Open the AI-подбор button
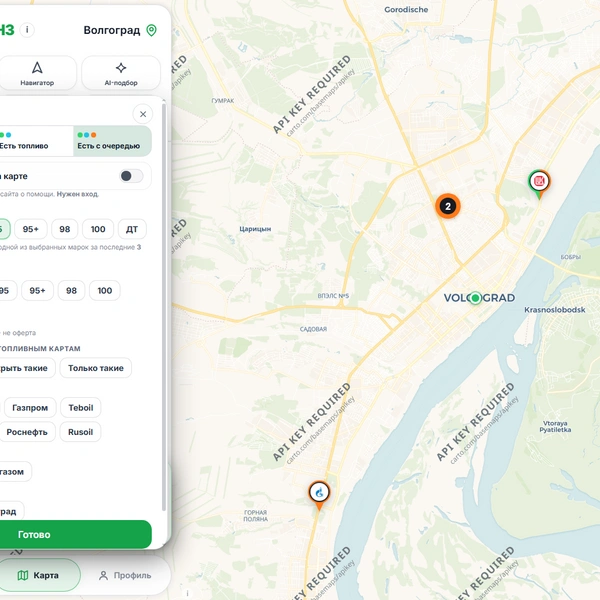This screenshot has height=600, width=600. point(121,73)
